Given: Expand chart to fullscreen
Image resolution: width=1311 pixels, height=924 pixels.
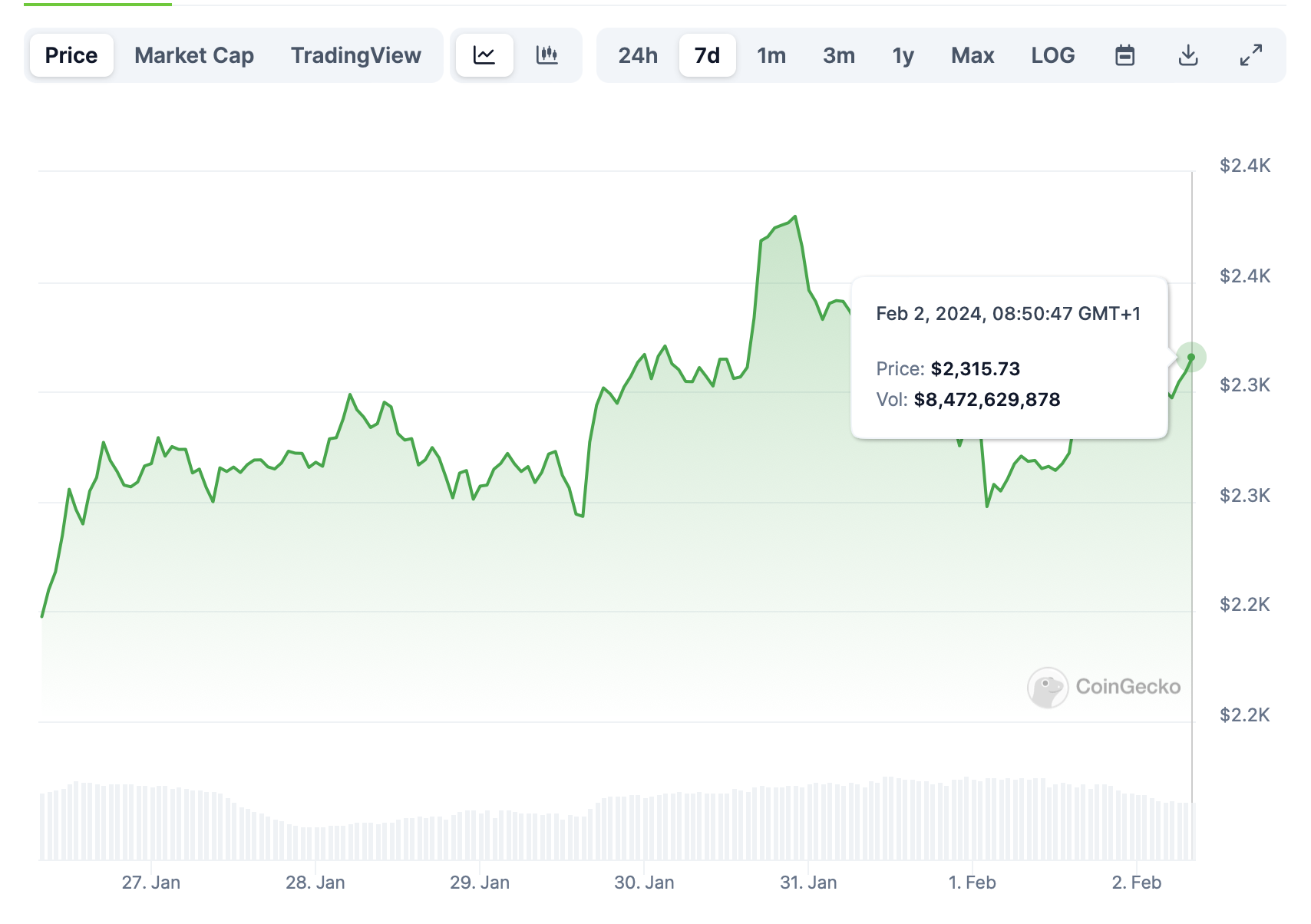Looking at the screenshot, I should coord(1251,55).
